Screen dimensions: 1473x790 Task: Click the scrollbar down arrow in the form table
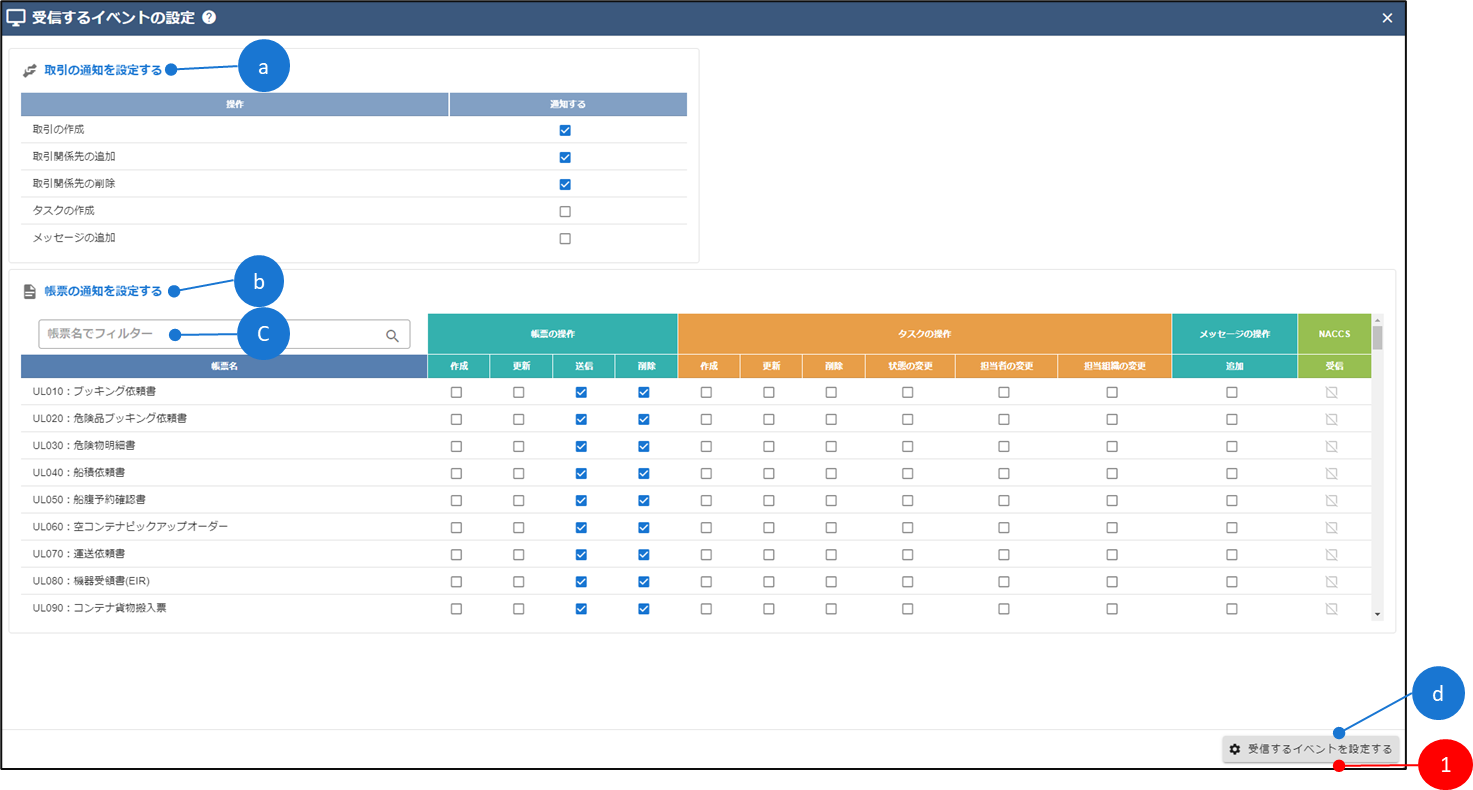click(x=1377, y=614)
